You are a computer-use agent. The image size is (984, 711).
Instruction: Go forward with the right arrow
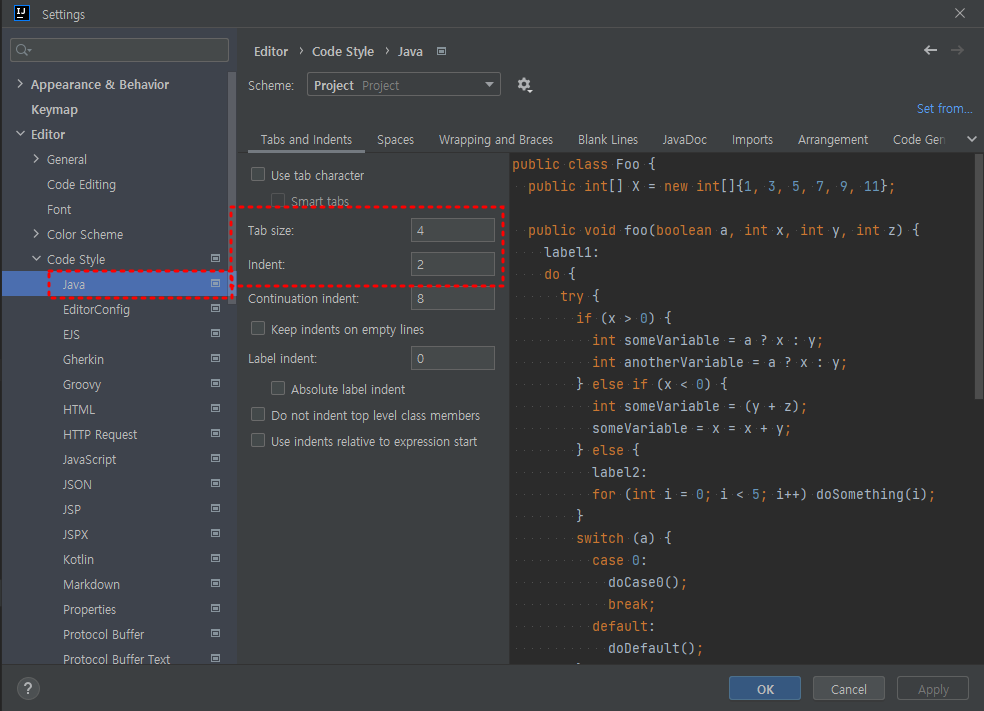click(957, 50)
